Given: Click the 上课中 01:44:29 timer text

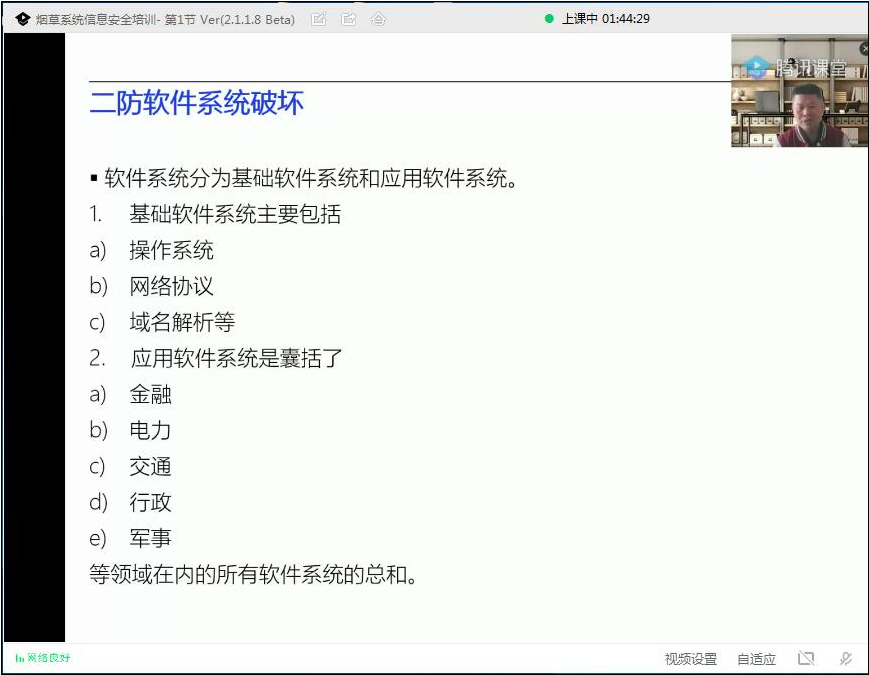Looking at the screenshot, I should click(x=606, y=19).
